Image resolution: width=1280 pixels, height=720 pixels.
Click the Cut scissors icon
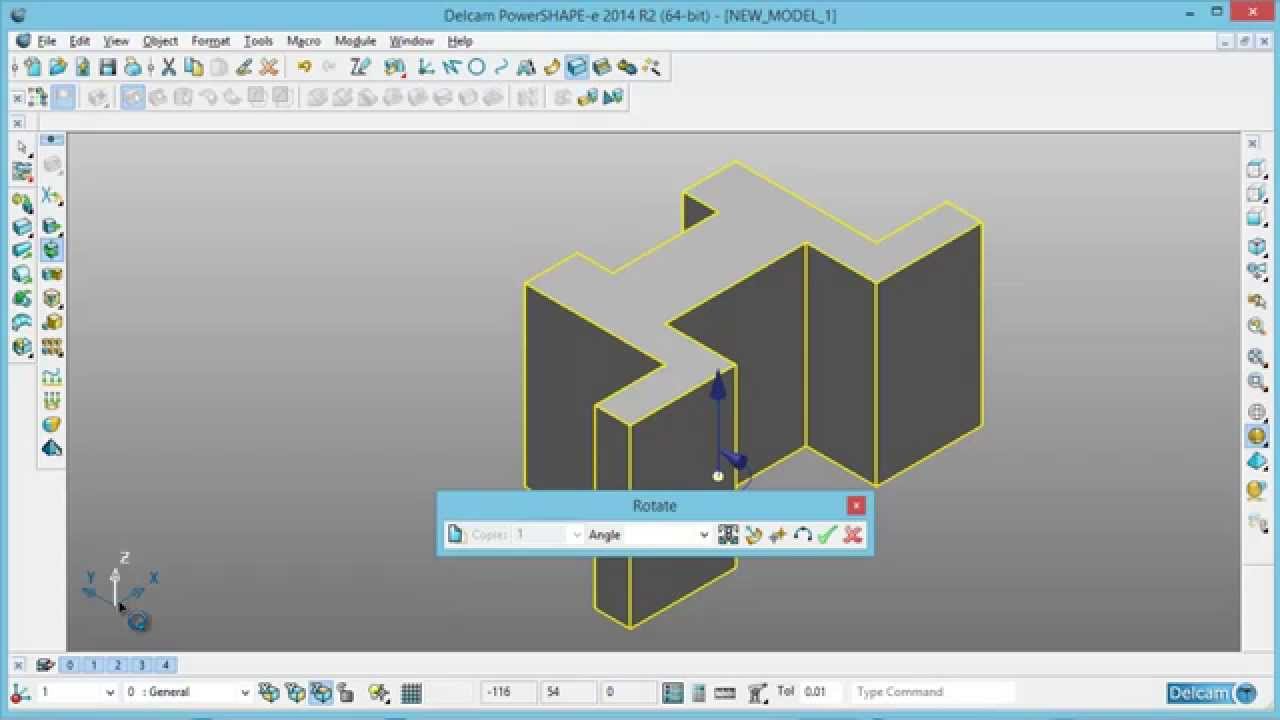point(169,67)
